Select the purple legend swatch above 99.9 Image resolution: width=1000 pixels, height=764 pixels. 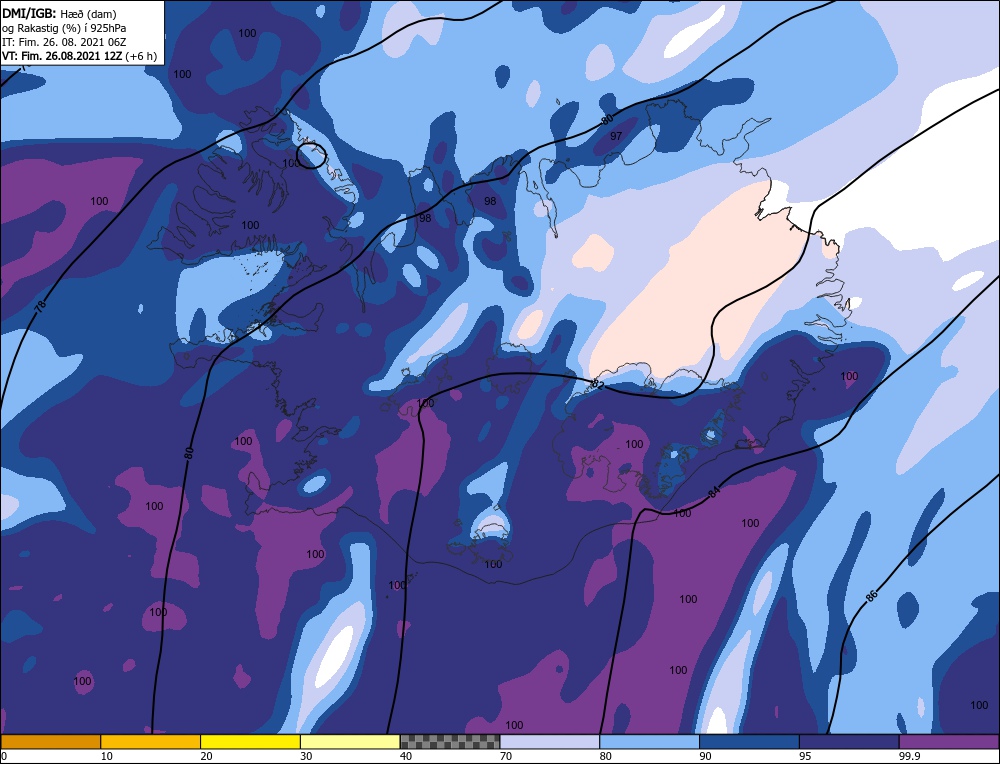click(949, 742)
